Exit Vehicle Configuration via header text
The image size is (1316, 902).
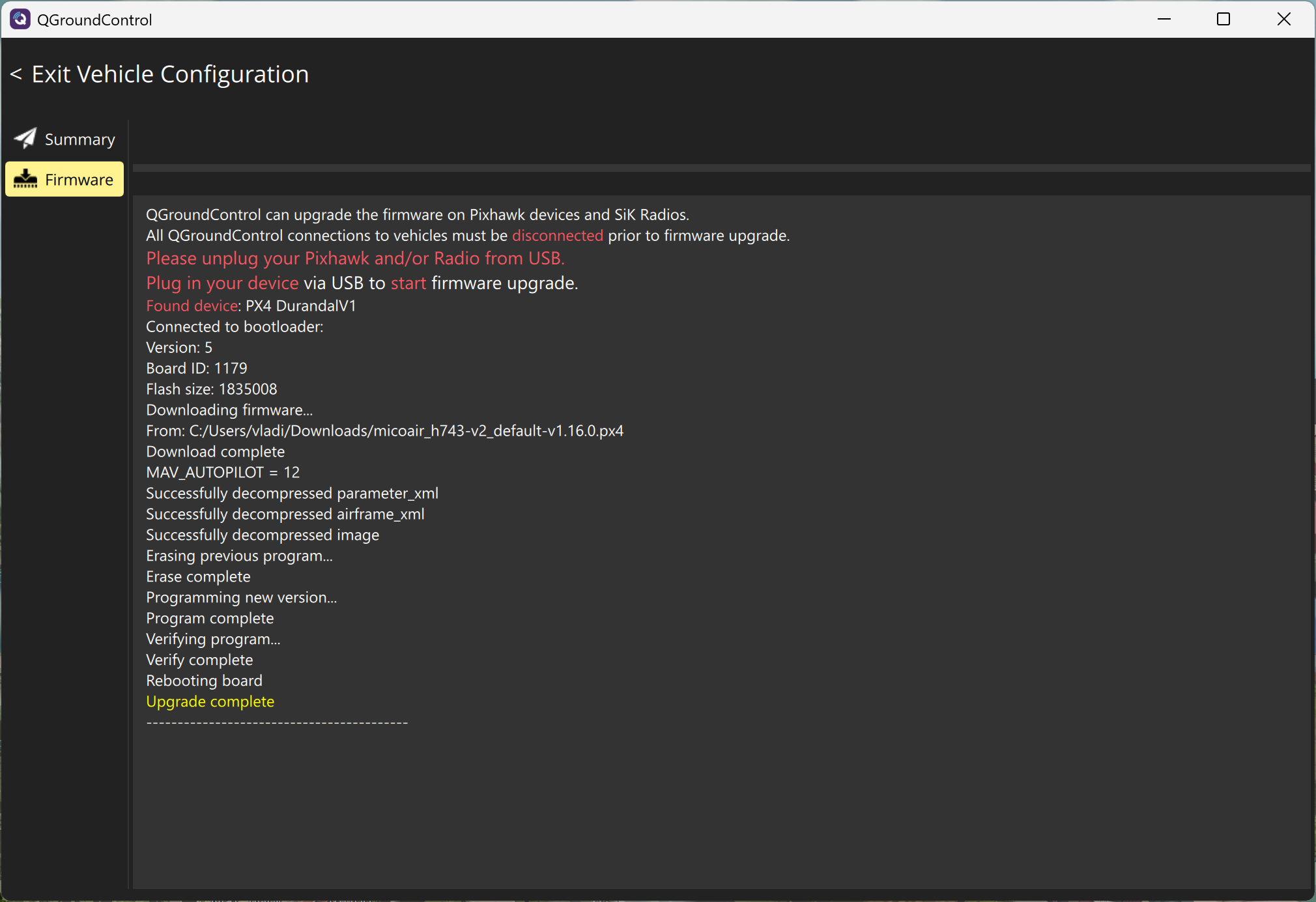click(170, 74)
